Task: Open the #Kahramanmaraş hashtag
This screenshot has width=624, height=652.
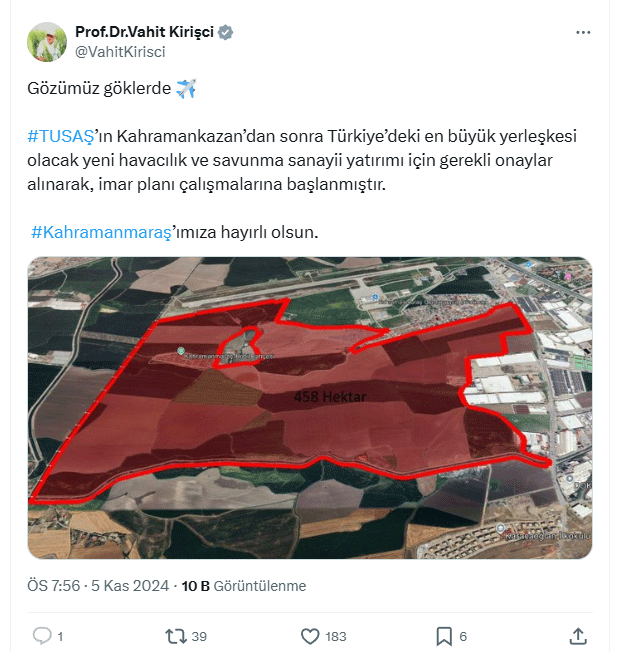Action: [x=101, y=232]
